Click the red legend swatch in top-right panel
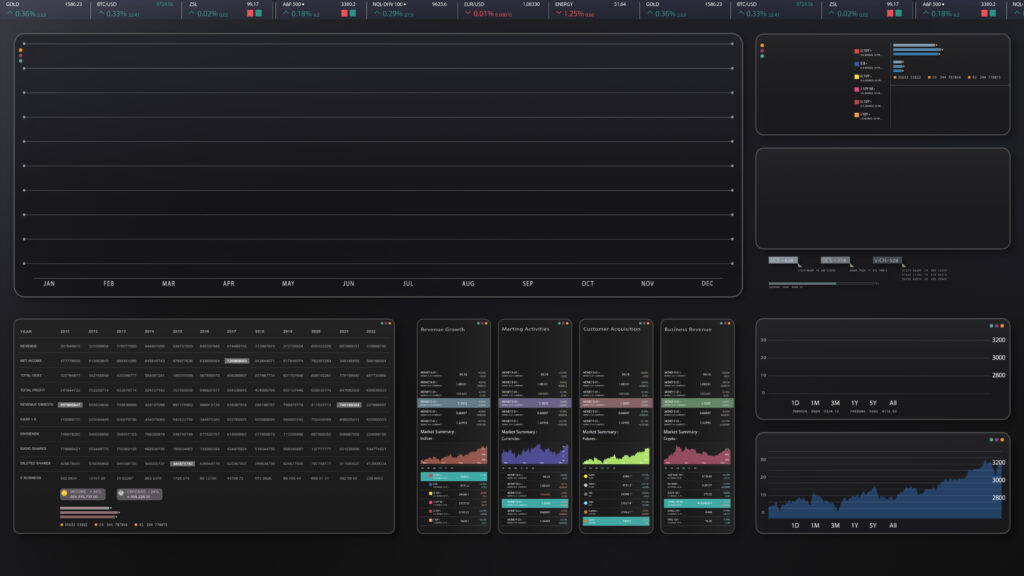This screenshot has width=1024, height=576. [x=856, y=50]
